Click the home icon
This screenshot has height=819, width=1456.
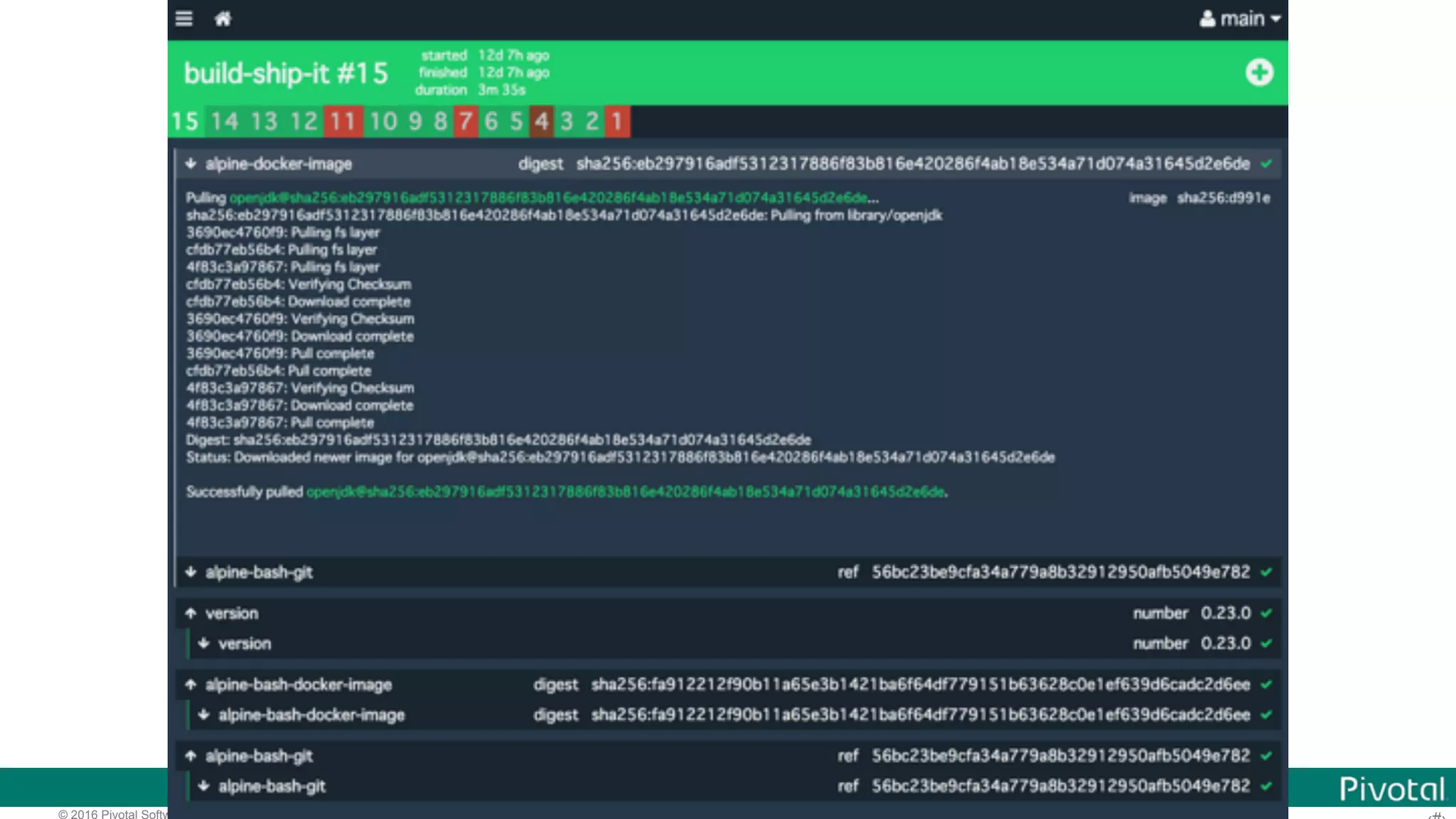[x=223, y=18]
